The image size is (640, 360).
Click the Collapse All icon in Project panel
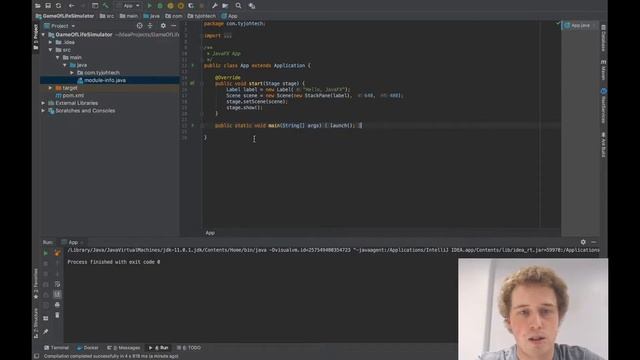150,26
